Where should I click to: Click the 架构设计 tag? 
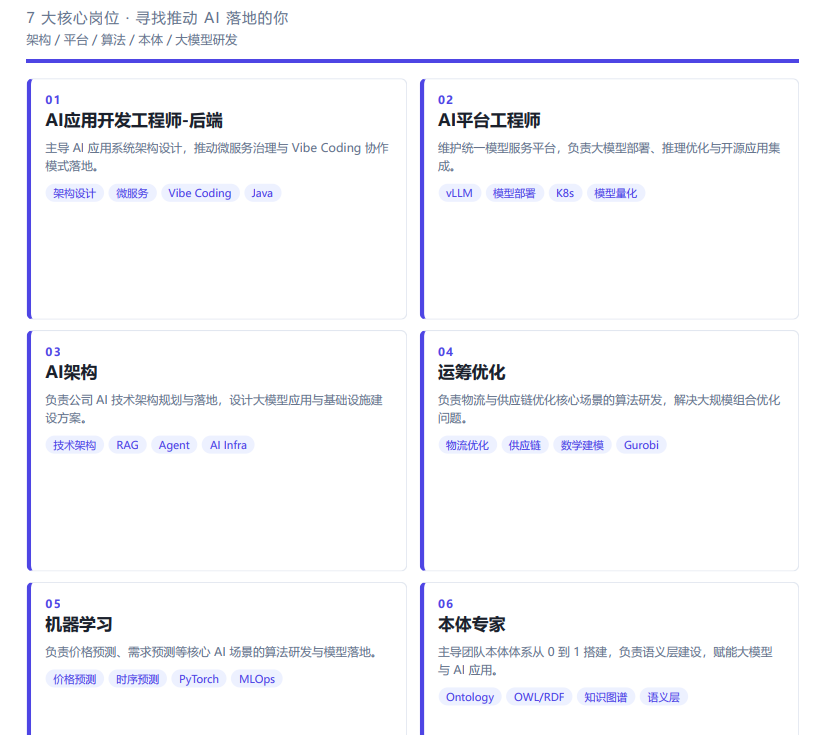tap(74, 193)
